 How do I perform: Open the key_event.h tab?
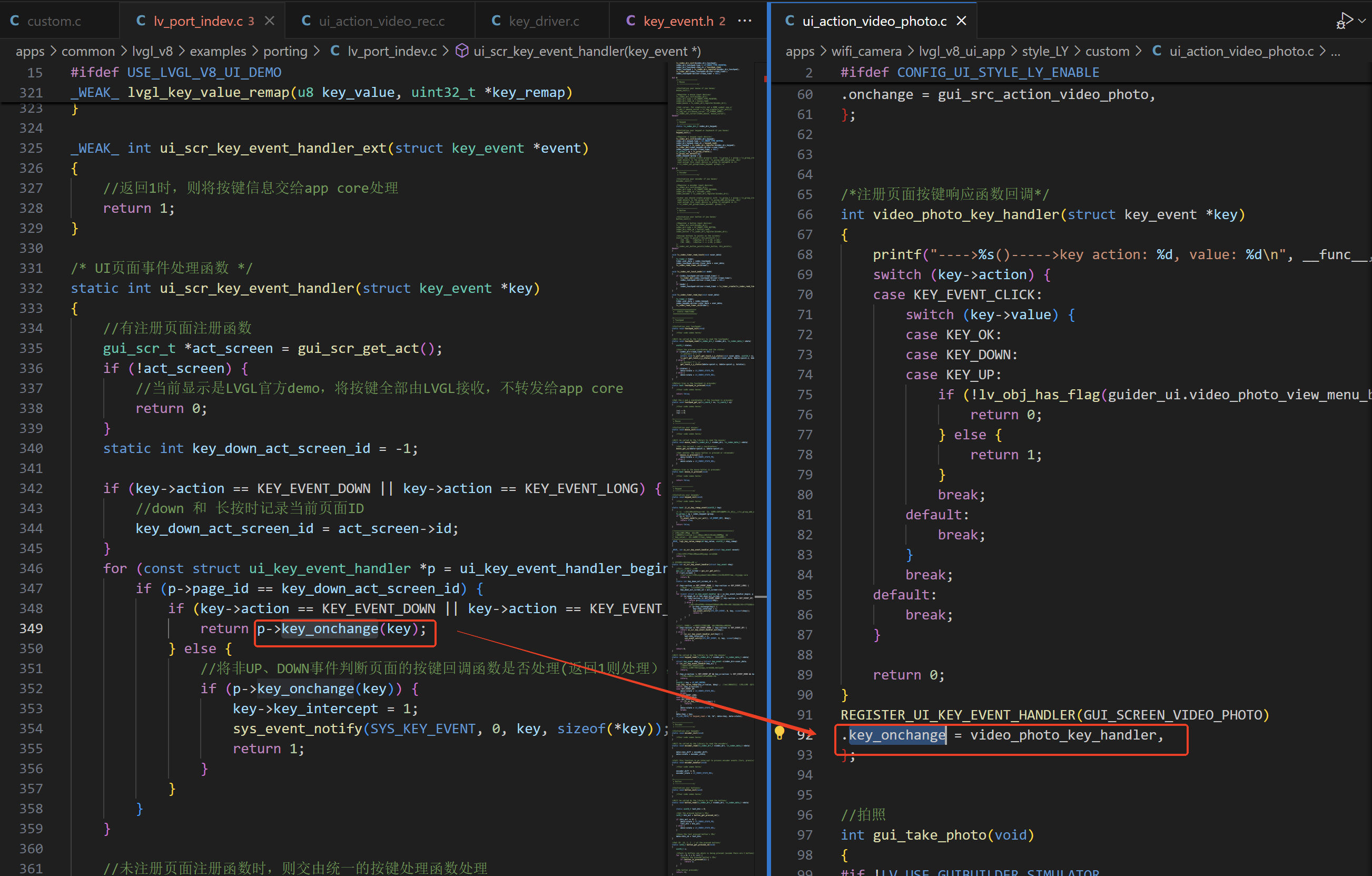[x=678, y=21]
